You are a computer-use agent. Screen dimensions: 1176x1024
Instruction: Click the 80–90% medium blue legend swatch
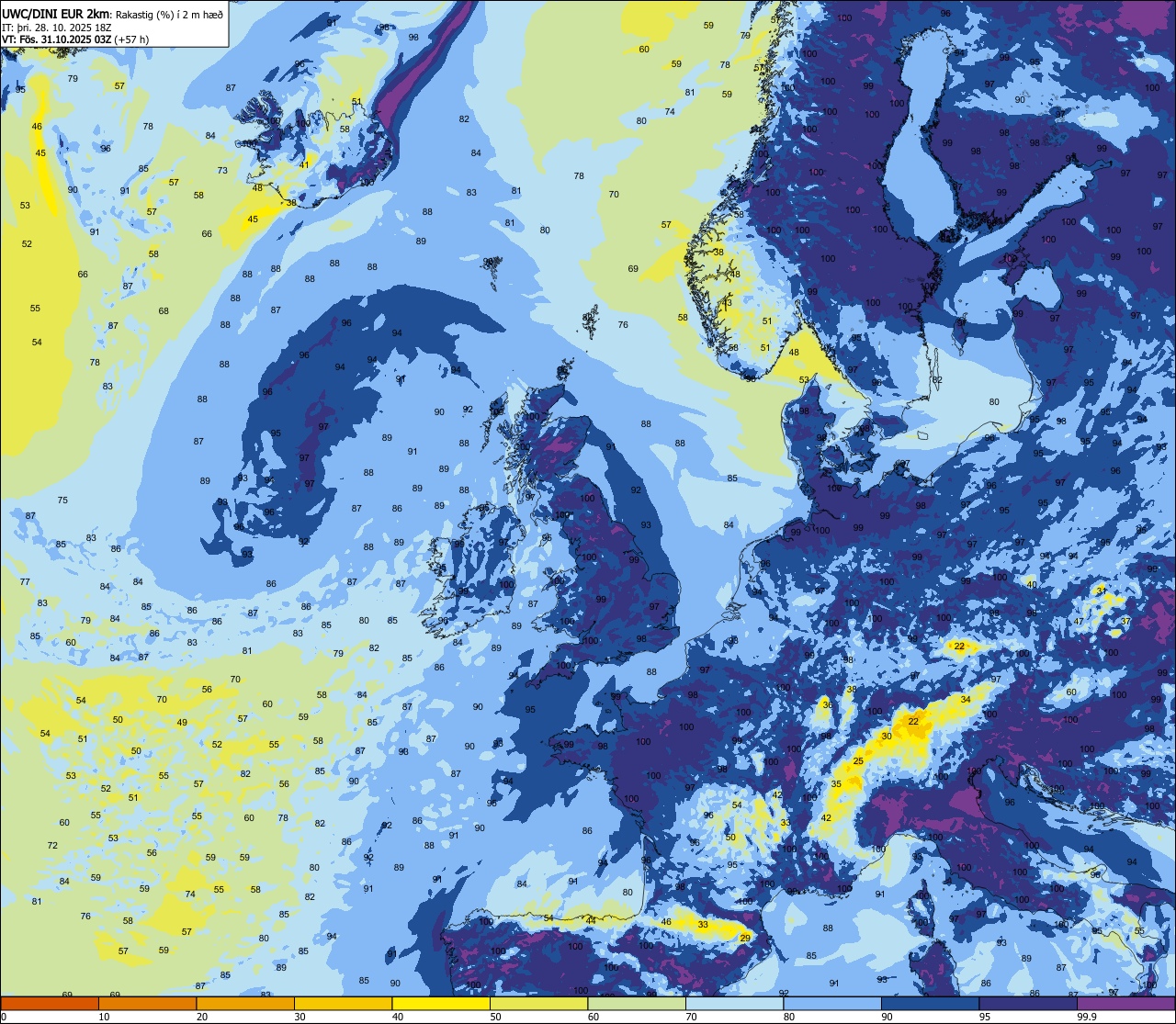coord(832,1003)
